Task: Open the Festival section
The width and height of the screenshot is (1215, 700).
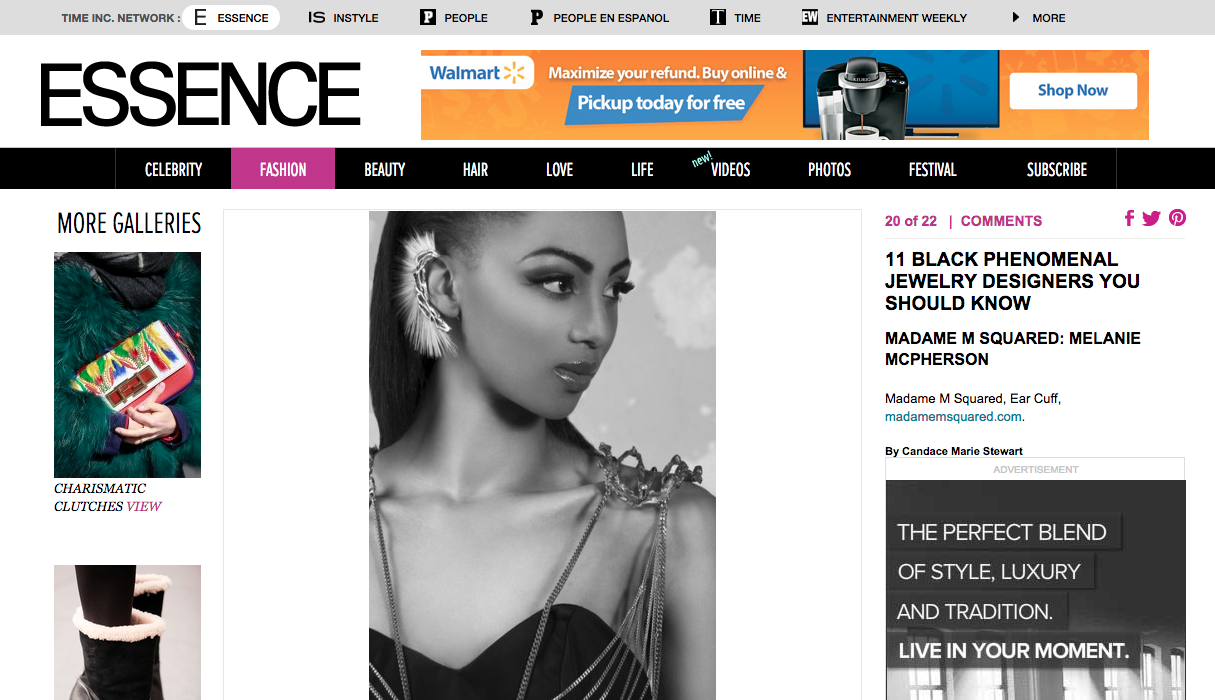Action: (932, 169)
